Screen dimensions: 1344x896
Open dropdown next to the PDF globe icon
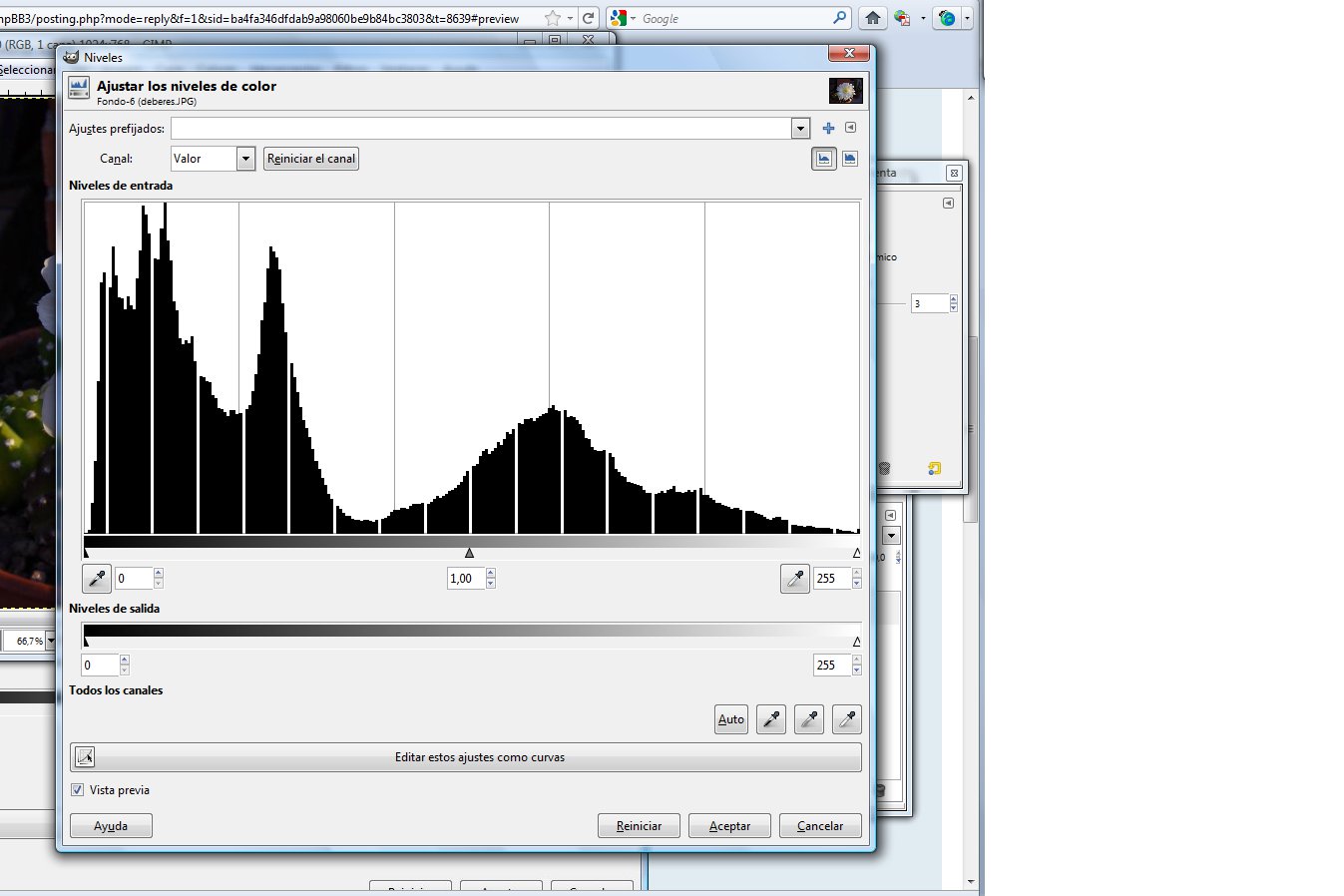[923, 18]
